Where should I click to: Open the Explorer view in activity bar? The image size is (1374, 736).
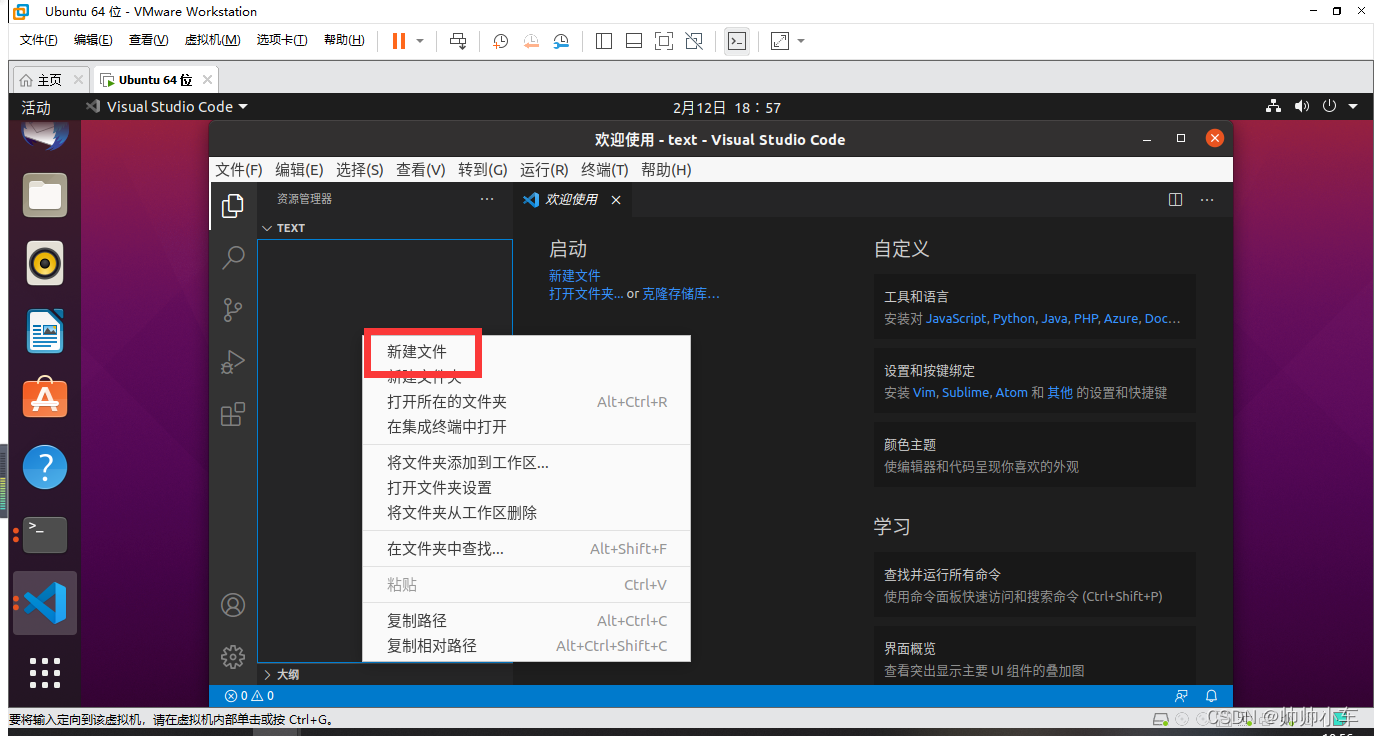pos(233,205)
